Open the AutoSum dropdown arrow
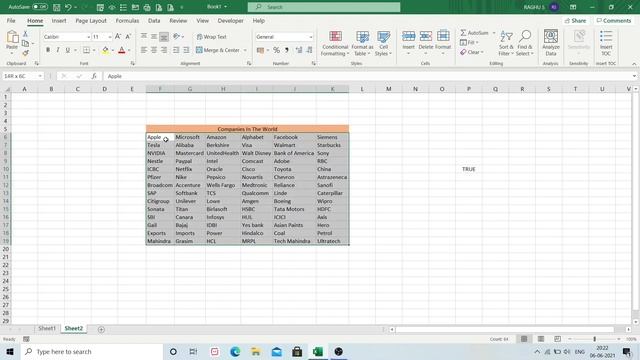Image resolution: width=640 pixels, height=360 pixels. tap(493, 33)
